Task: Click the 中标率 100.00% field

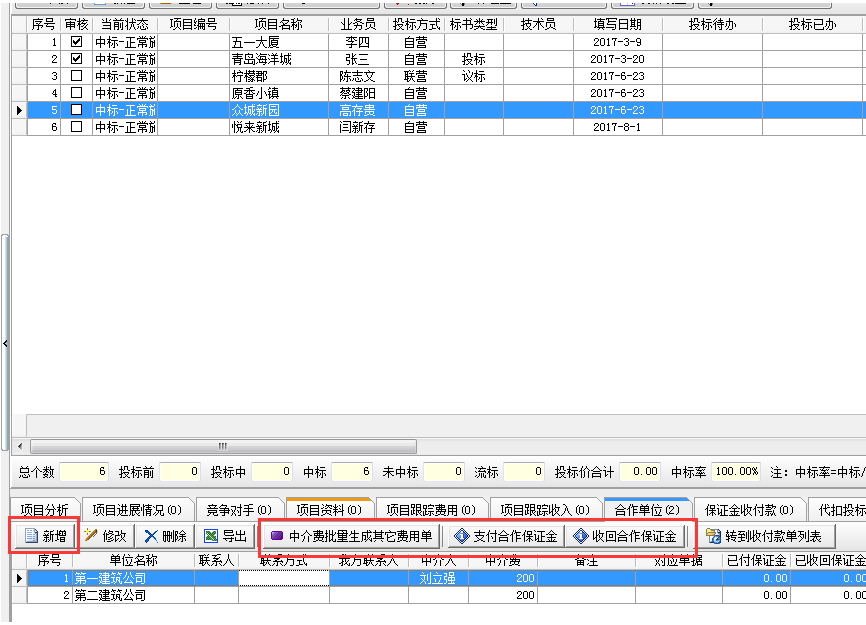Action: pyautogui.click(x=736, y=472)
